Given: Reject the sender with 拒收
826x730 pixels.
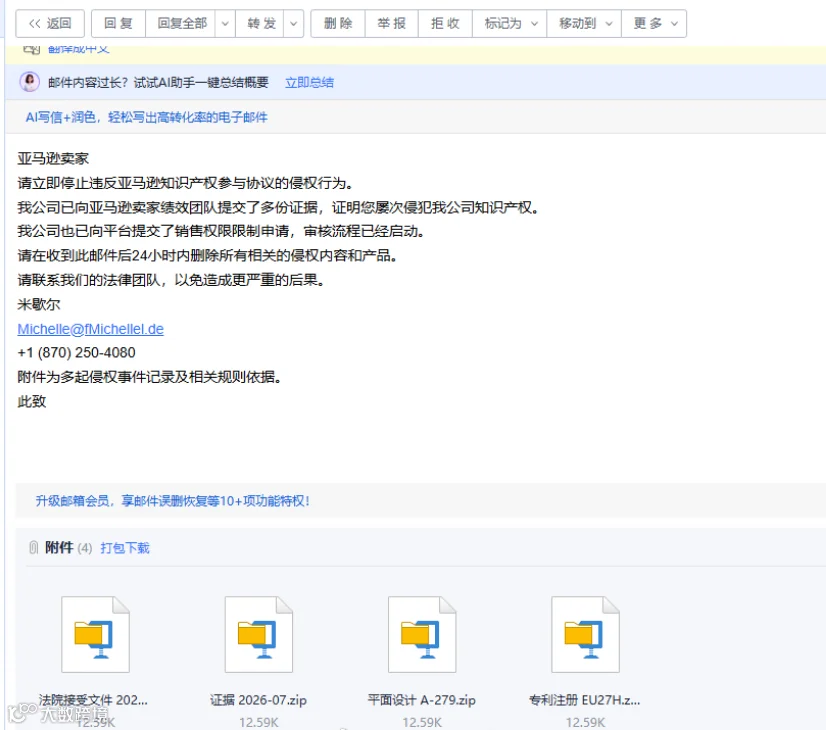Looking at the screenshot, I should (445, 24).
